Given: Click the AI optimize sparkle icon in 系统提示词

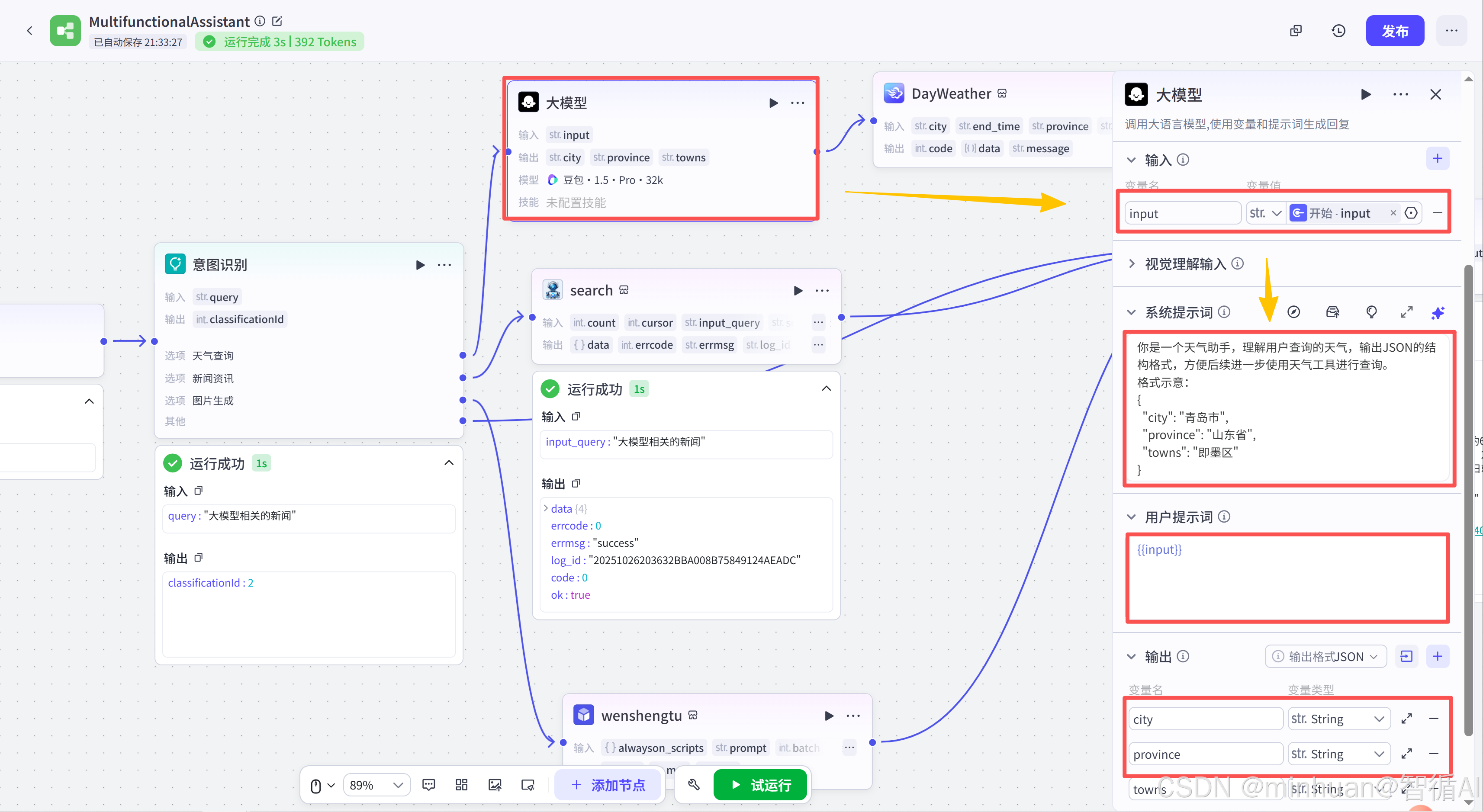Looking at the screenshot, I should [1438, 312].
